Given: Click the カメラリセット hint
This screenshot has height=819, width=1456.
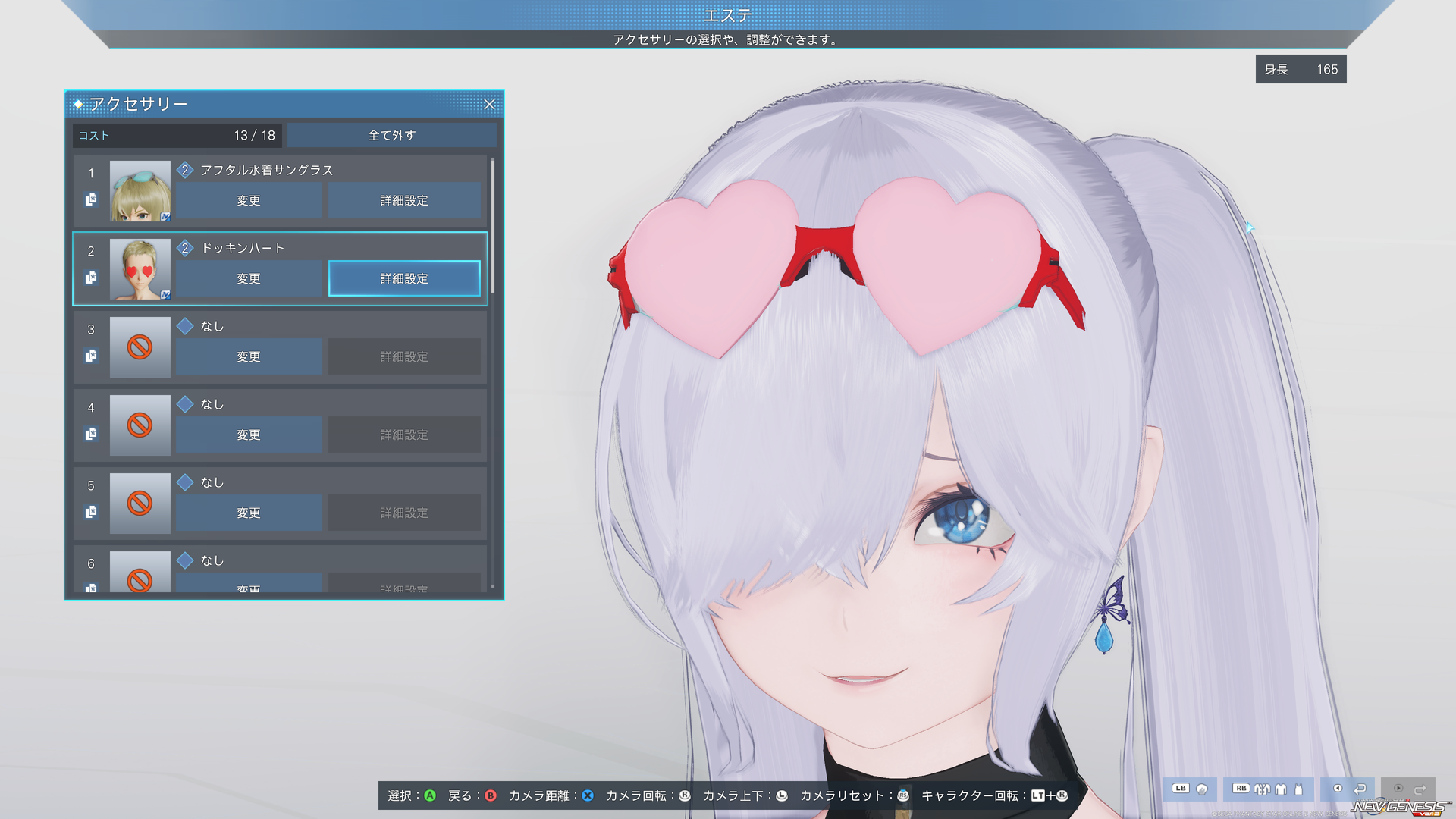Looking at the screenshot, I should tap(855, 795).
